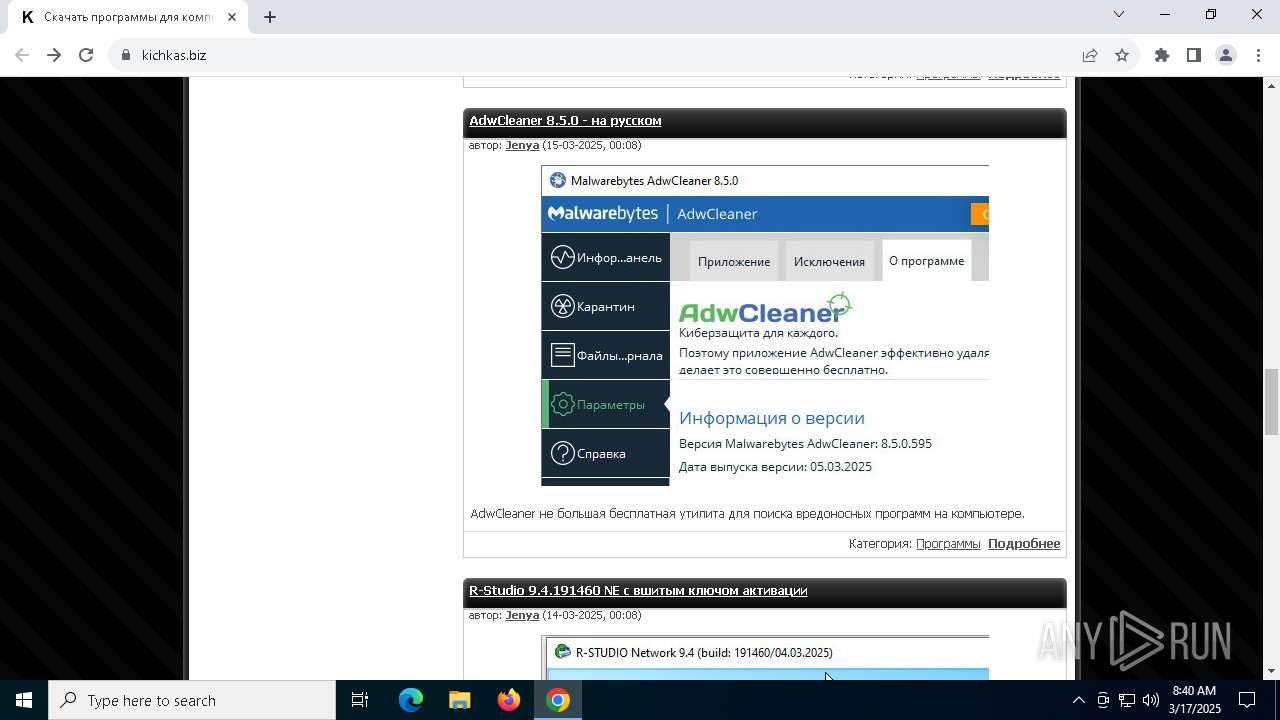Reload the kichkas.biz page
Image resolution: width=1280 pixels, height=720 pixels.
86,55
